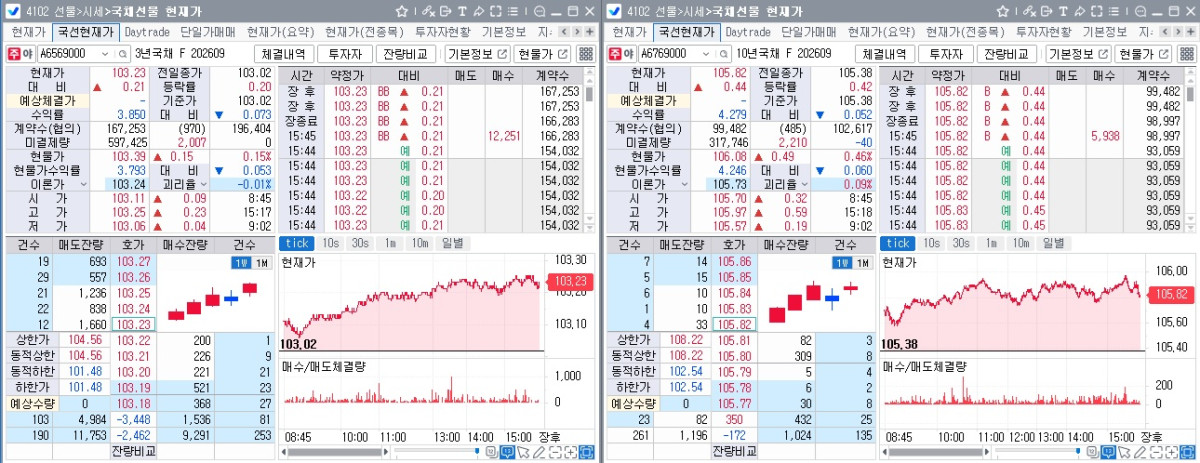Click cursor pointer tool under left chart
This screenshot has height=463, width=1200.
click(523, 452)
